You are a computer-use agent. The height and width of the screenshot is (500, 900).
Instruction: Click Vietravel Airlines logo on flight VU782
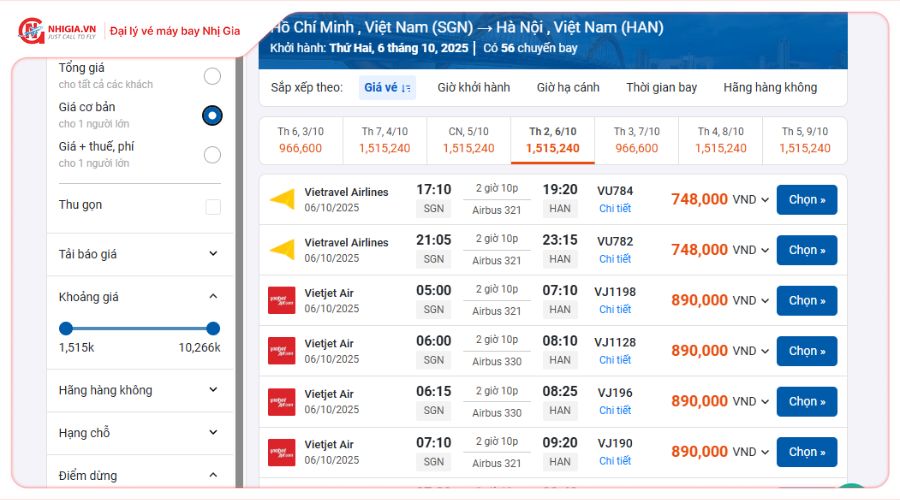coord(282,250)
